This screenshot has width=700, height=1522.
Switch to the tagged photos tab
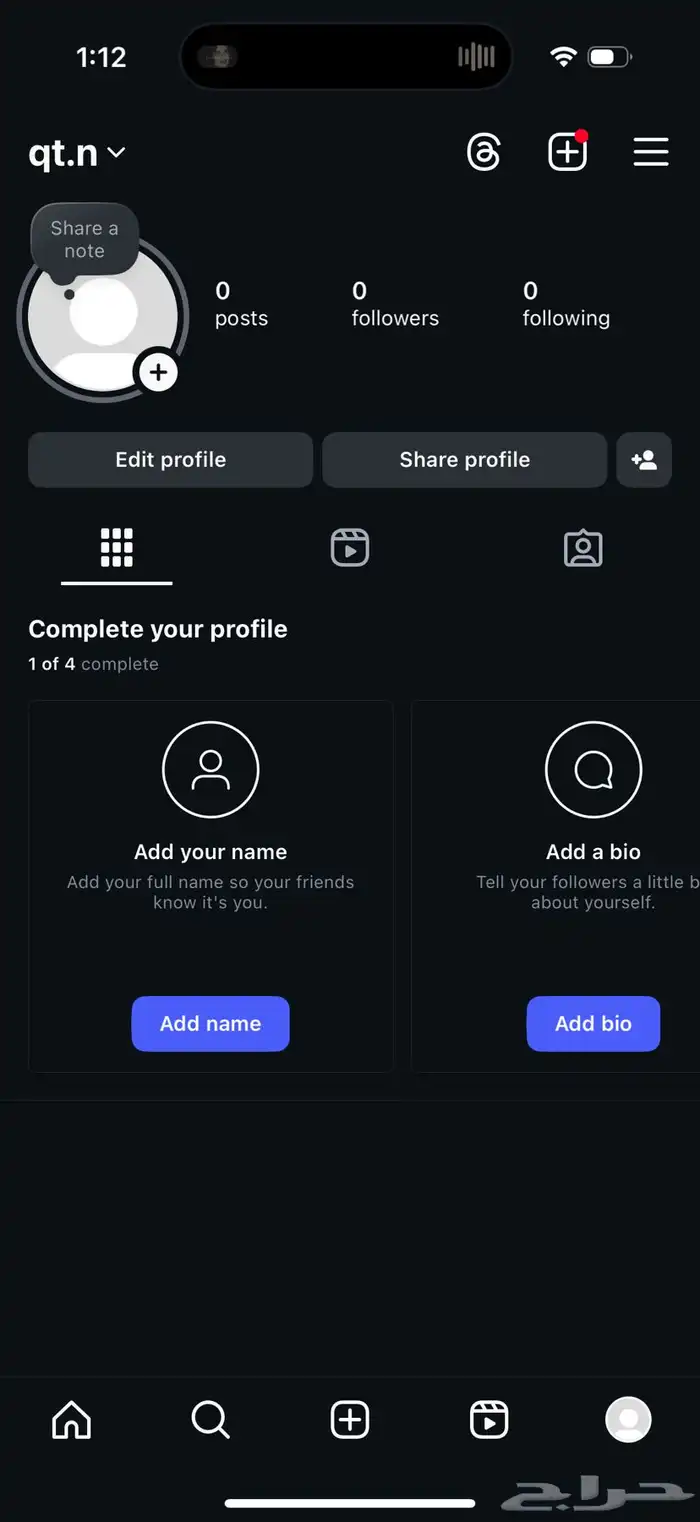pos(583,548)
